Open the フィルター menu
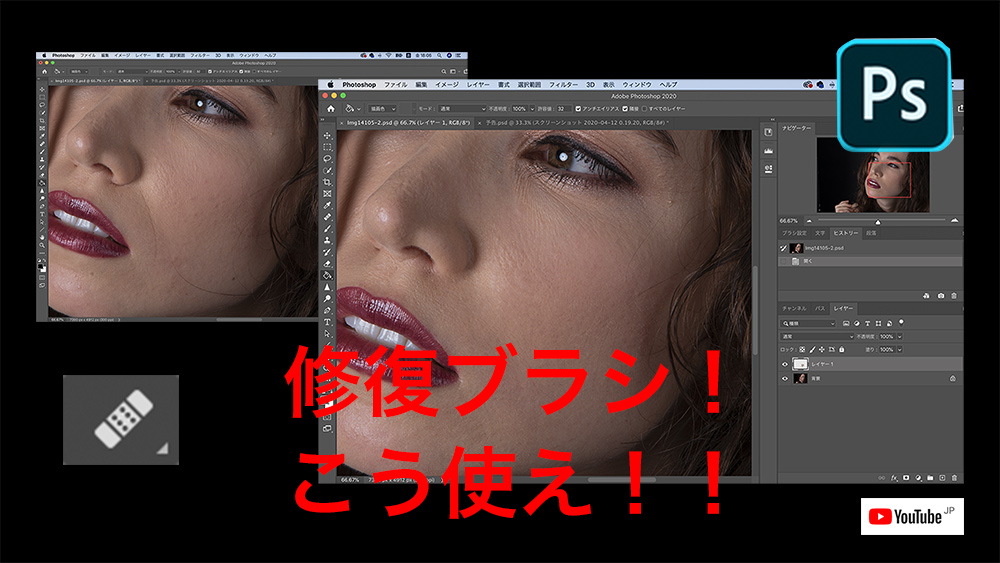The image size is (1000, 563). pyautogui.click(x=563, y=85)
